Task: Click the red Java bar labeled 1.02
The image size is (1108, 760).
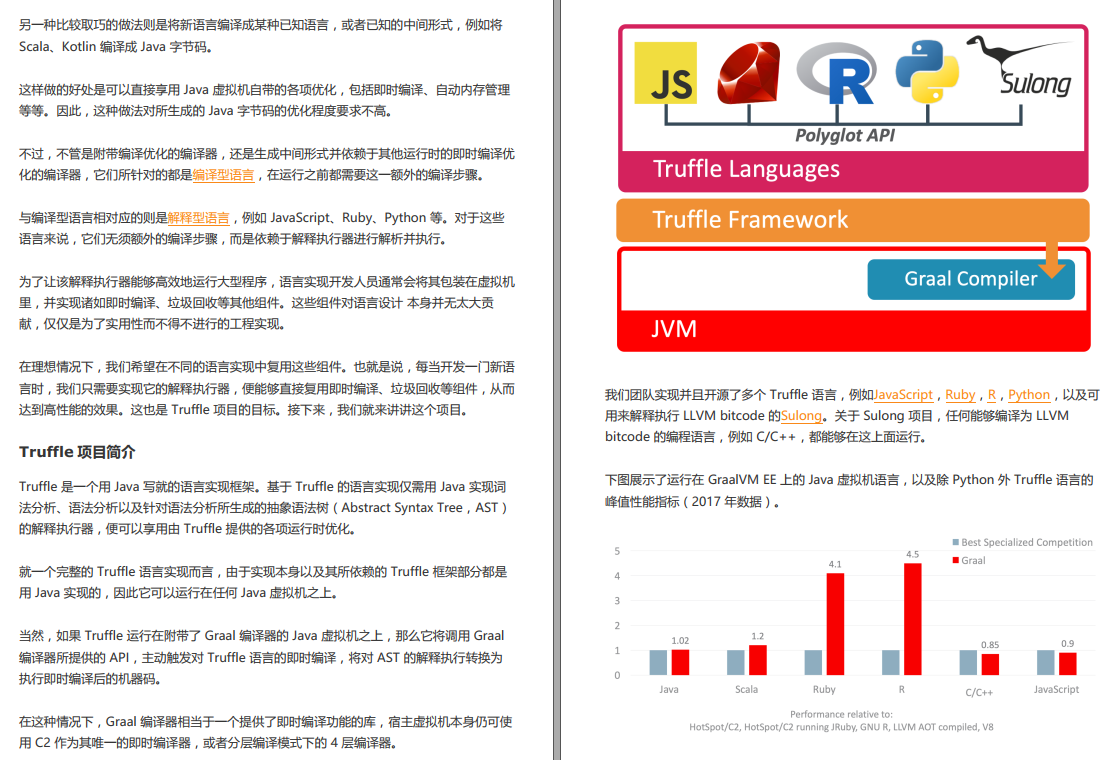Action: (680, 662)
